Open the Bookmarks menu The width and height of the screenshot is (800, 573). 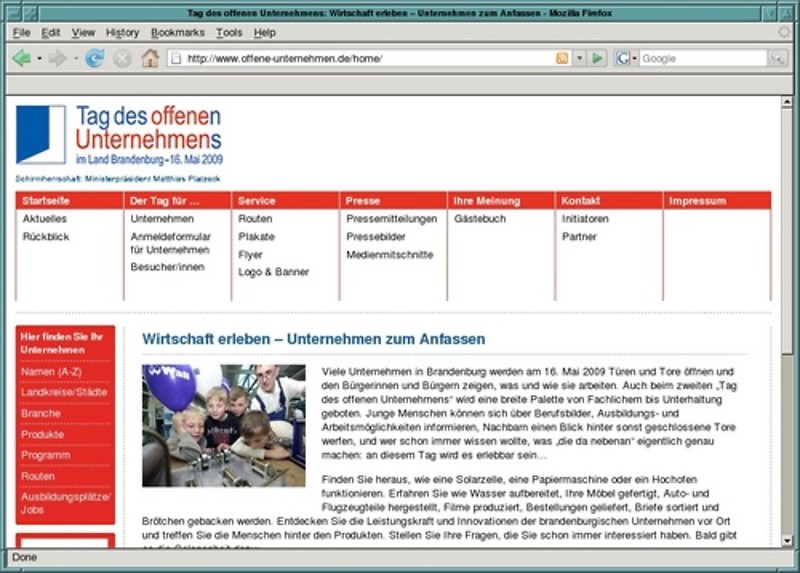tap(178, 33)
